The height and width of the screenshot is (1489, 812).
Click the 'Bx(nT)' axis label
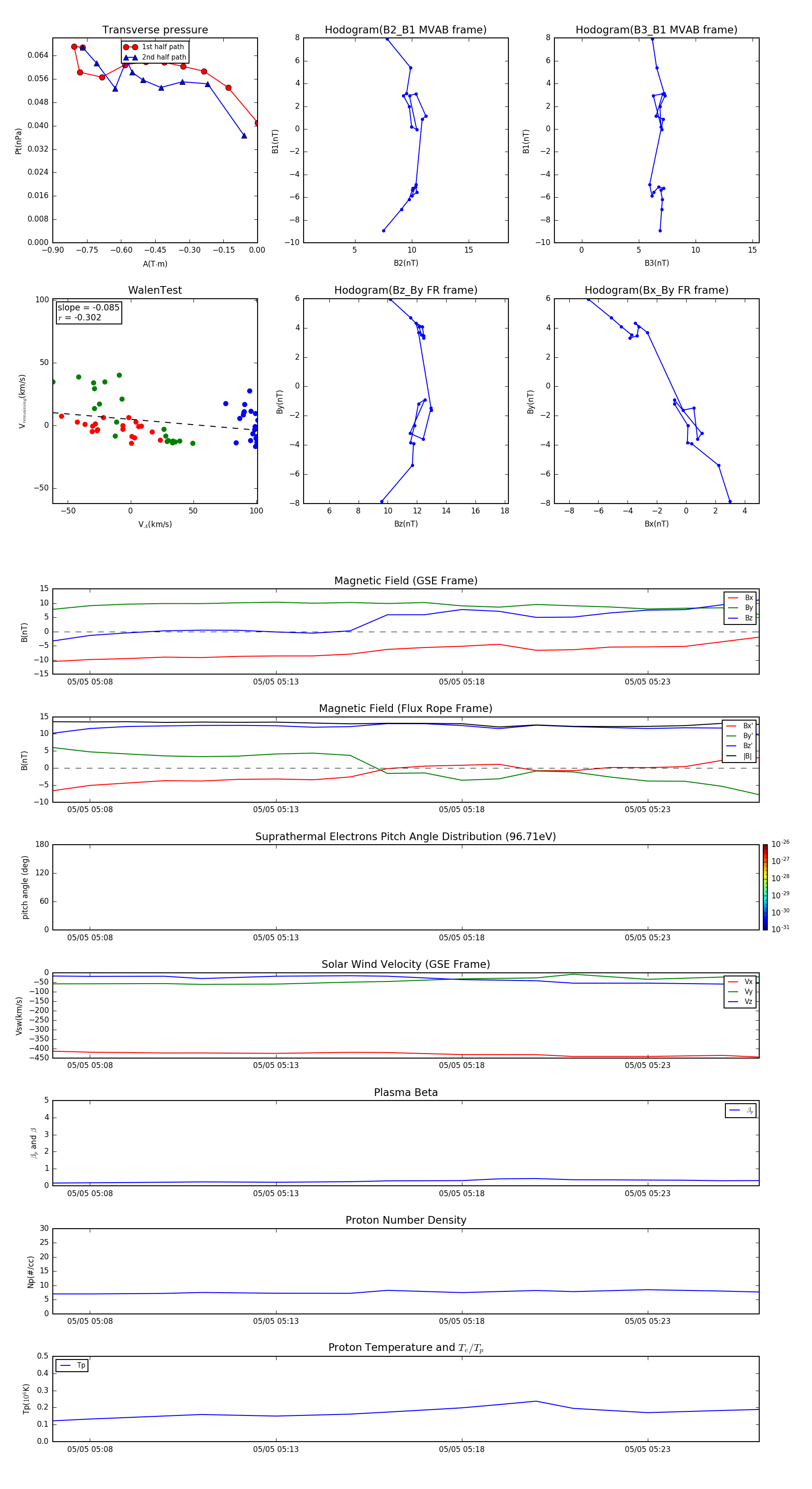tap(656, 524)
